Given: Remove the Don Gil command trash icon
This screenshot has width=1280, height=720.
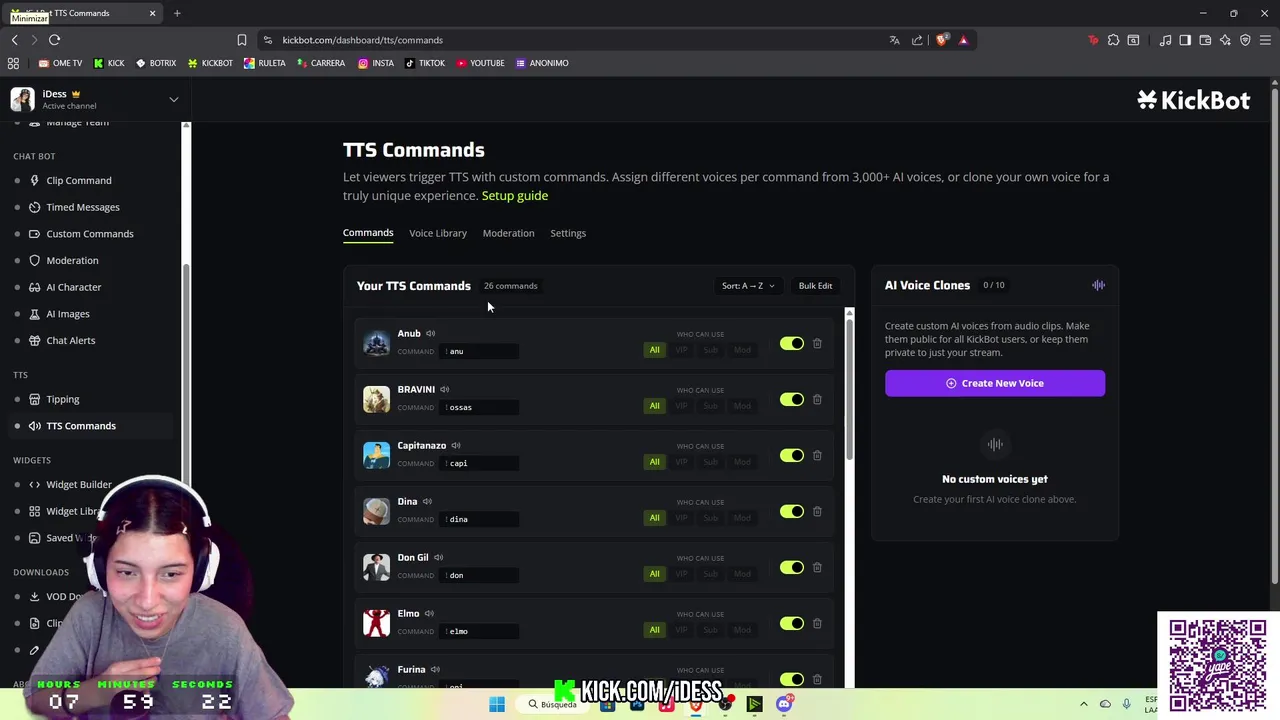Looking at the screenshot, I should tap(817, 567).
